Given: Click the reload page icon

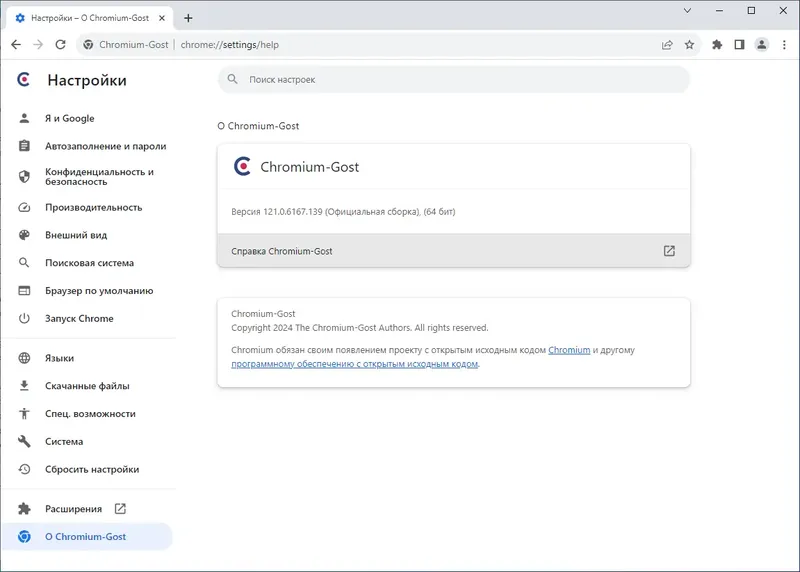Looking at the screenshot, I should point(60,45).
